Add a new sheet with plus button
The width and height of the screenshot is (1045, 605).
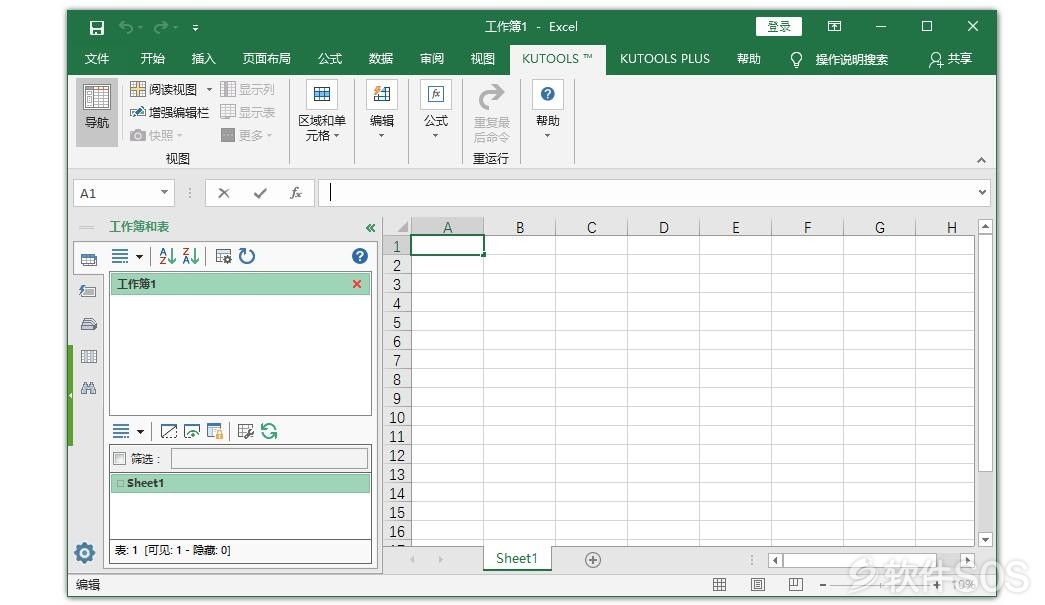coord(592,560)
